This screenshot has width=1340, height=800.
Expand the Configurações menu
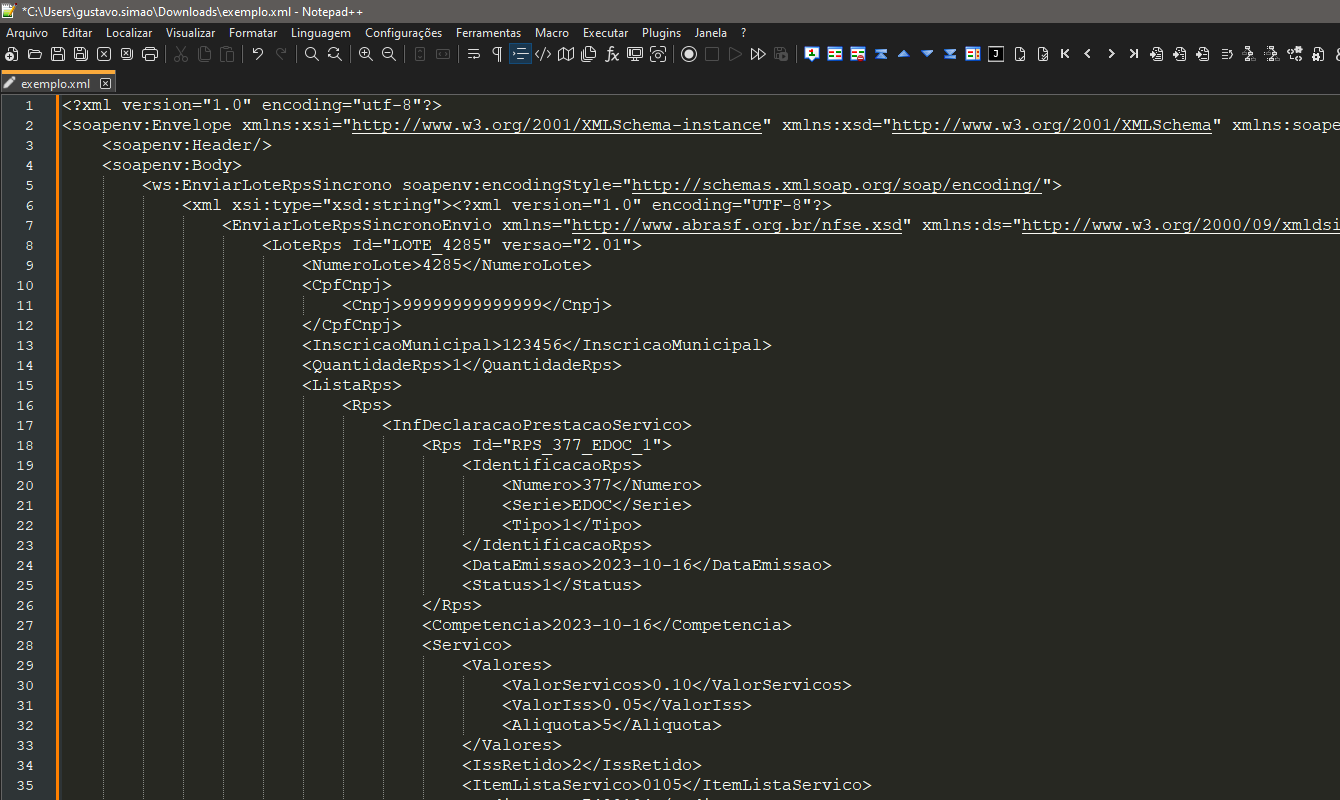403,33
